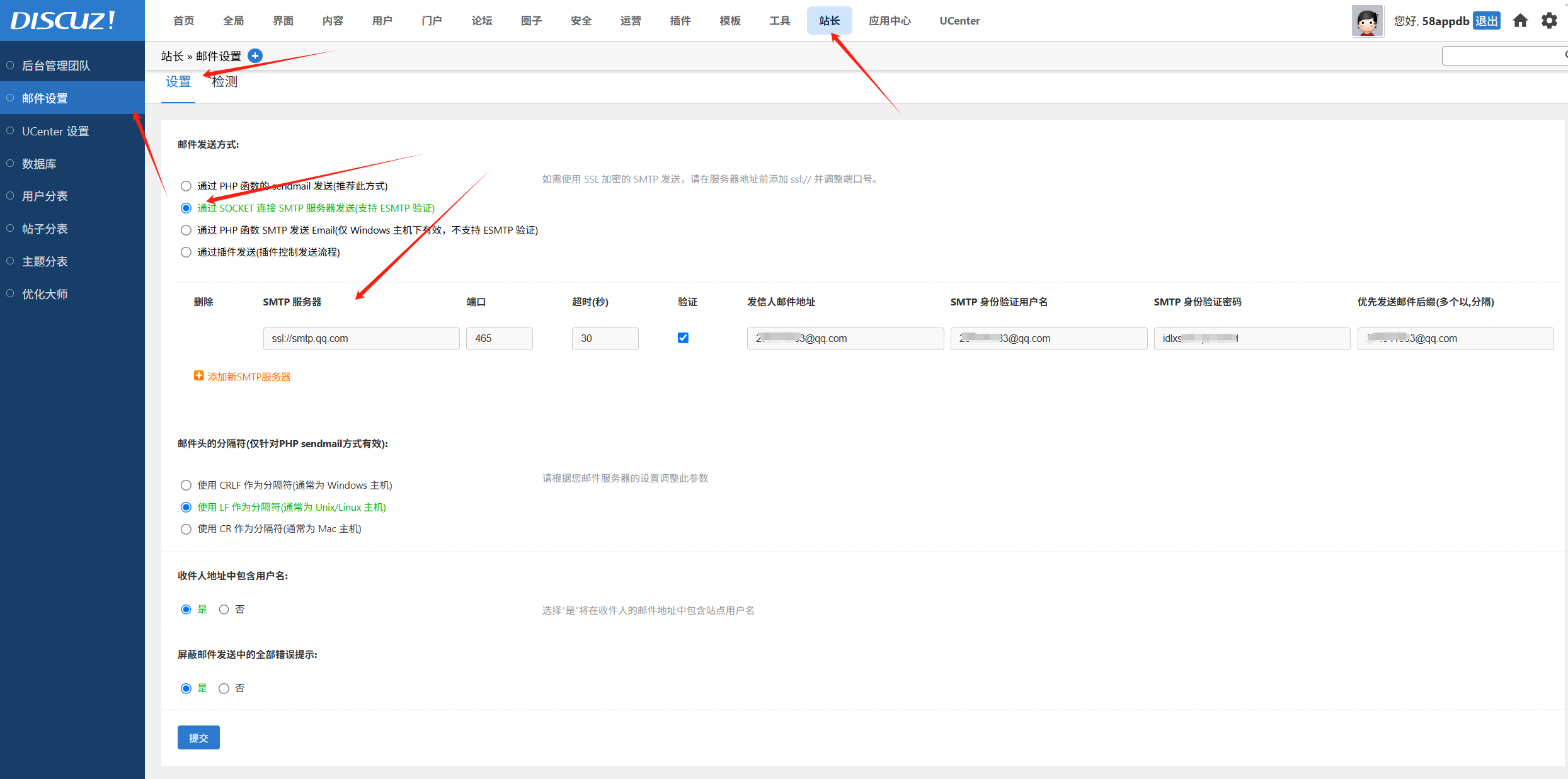Open the settings gear icon
This screenshot has height=779, width=1568.
pyautogui.click(x=1549, y=21)
